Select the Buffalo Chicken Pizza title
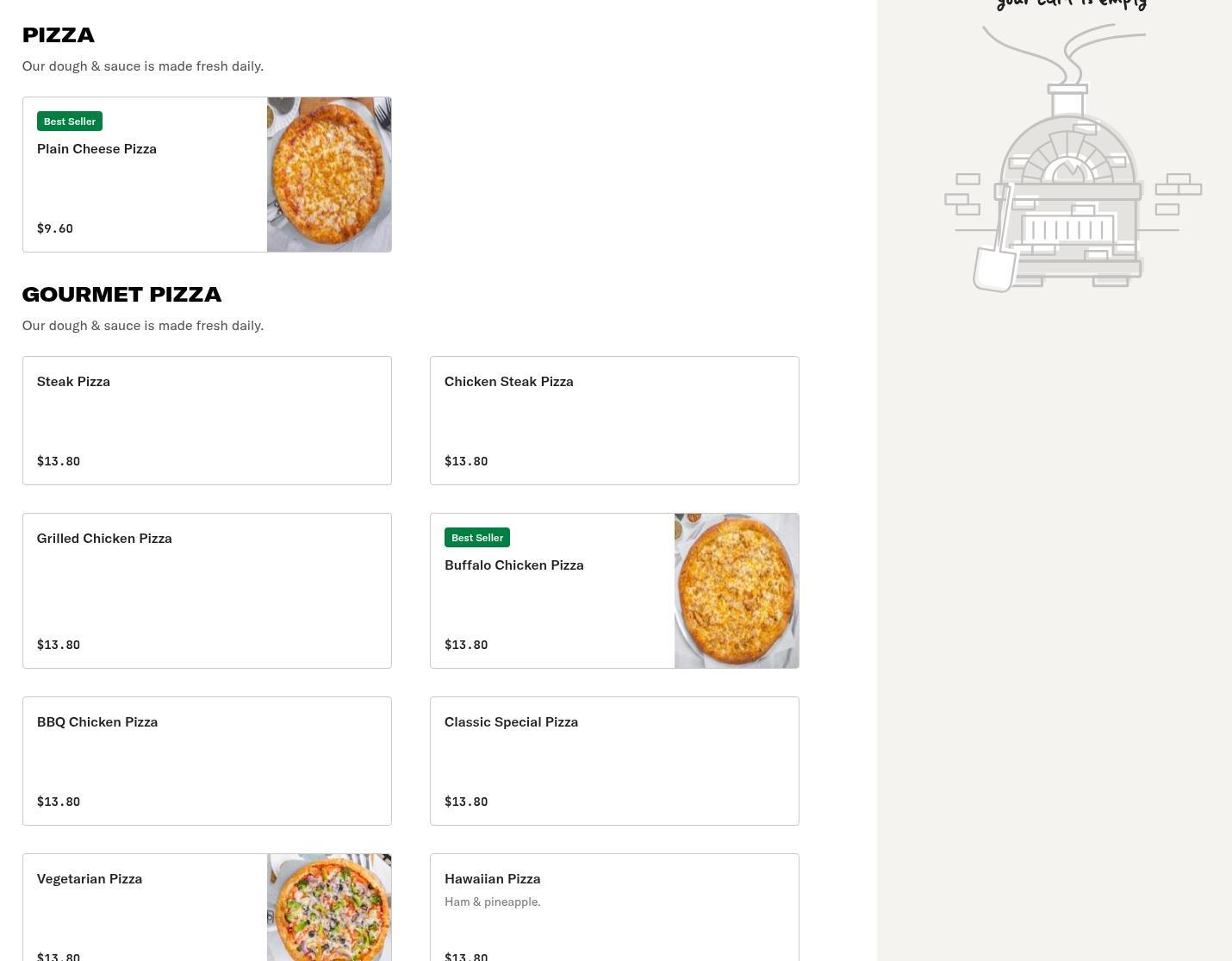Screen dimensions: 1232x961 coord(514,565)
